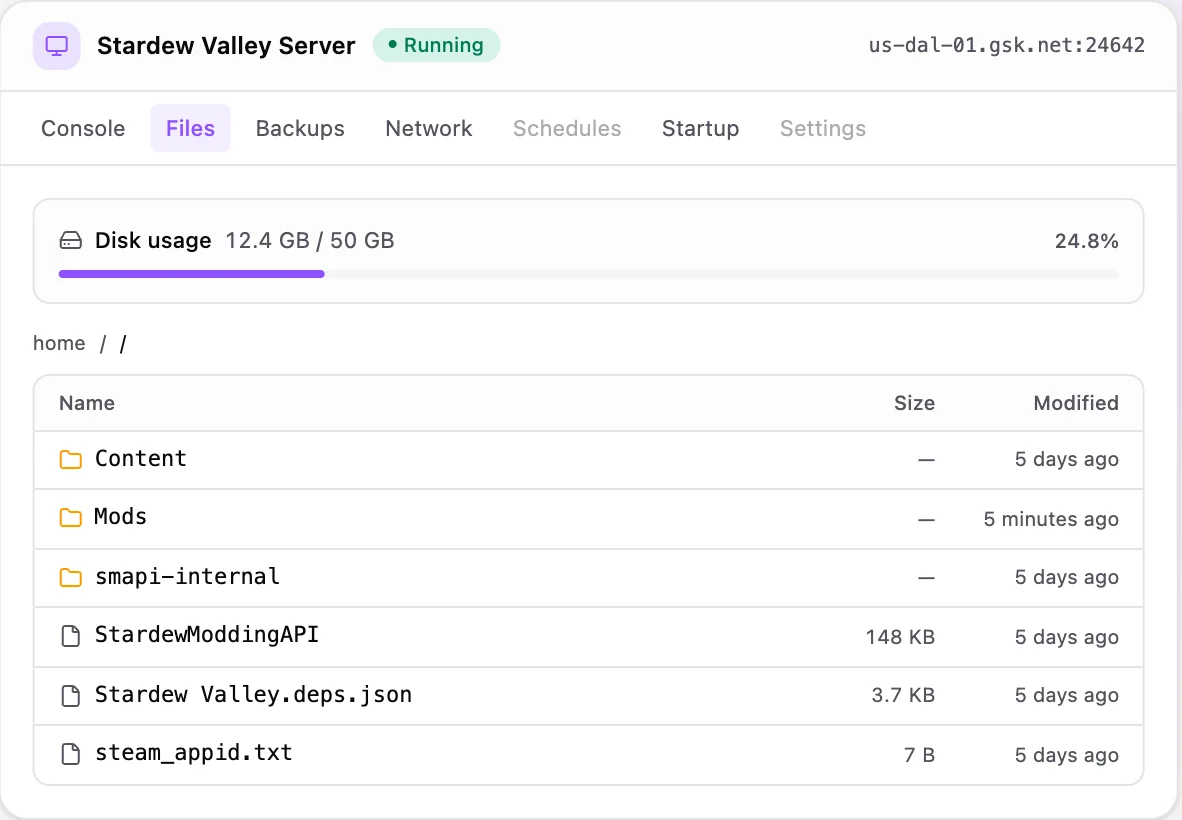The height and width of the screenshot is (820, 1182).
Task: Switch to the Startup tab
Action: [700, 128]
